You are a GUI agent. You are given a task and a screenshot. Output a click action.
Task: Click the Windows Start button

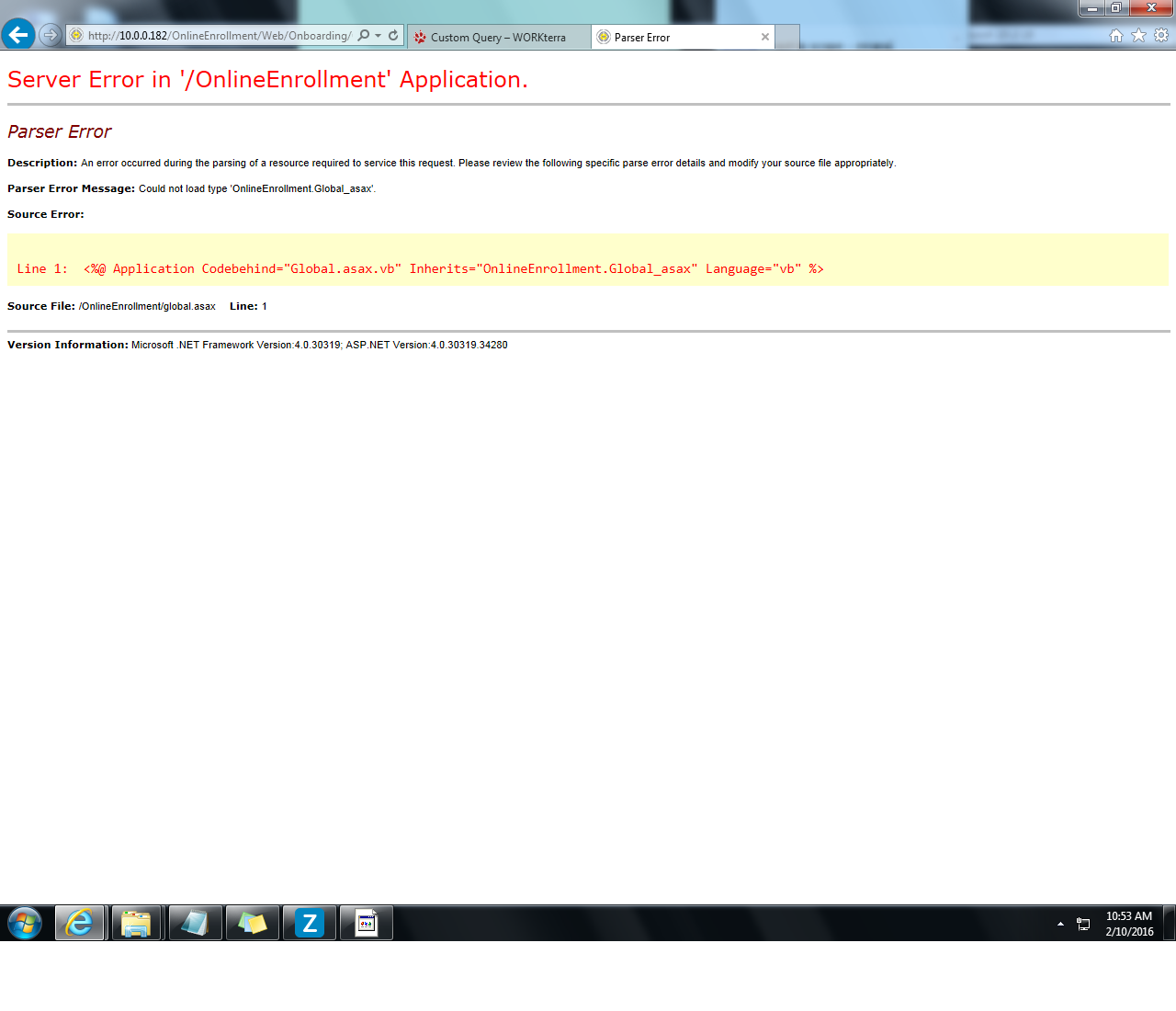(25, 923)
